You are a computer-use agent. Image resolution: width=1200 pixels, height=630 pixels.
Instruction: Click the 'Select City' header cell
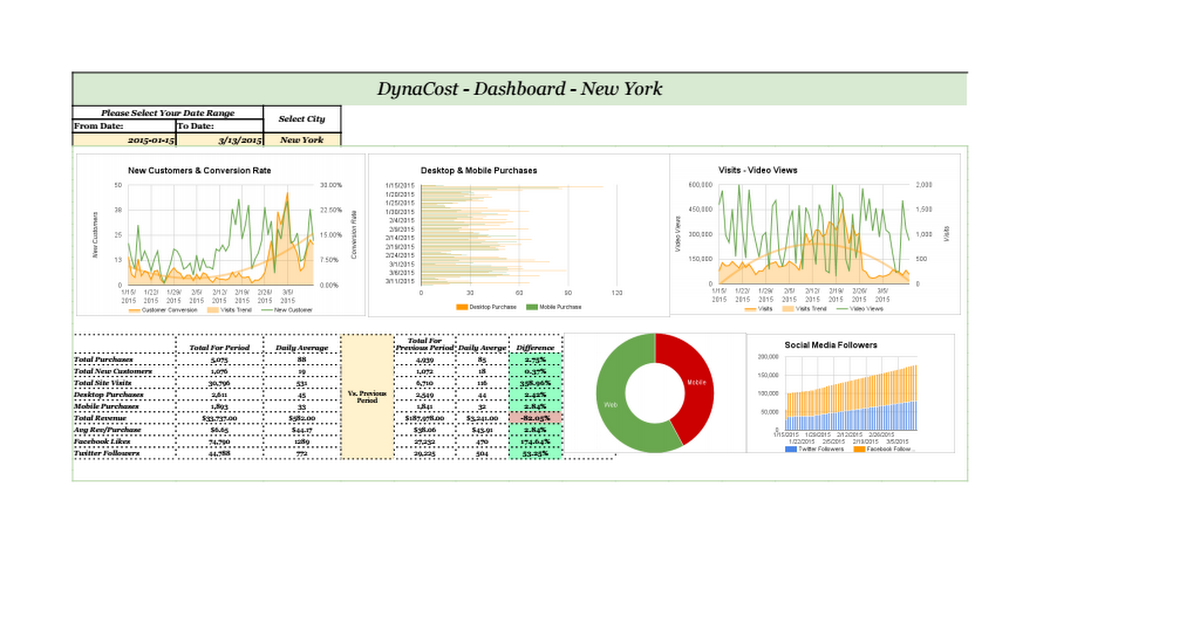coord(302,119)
